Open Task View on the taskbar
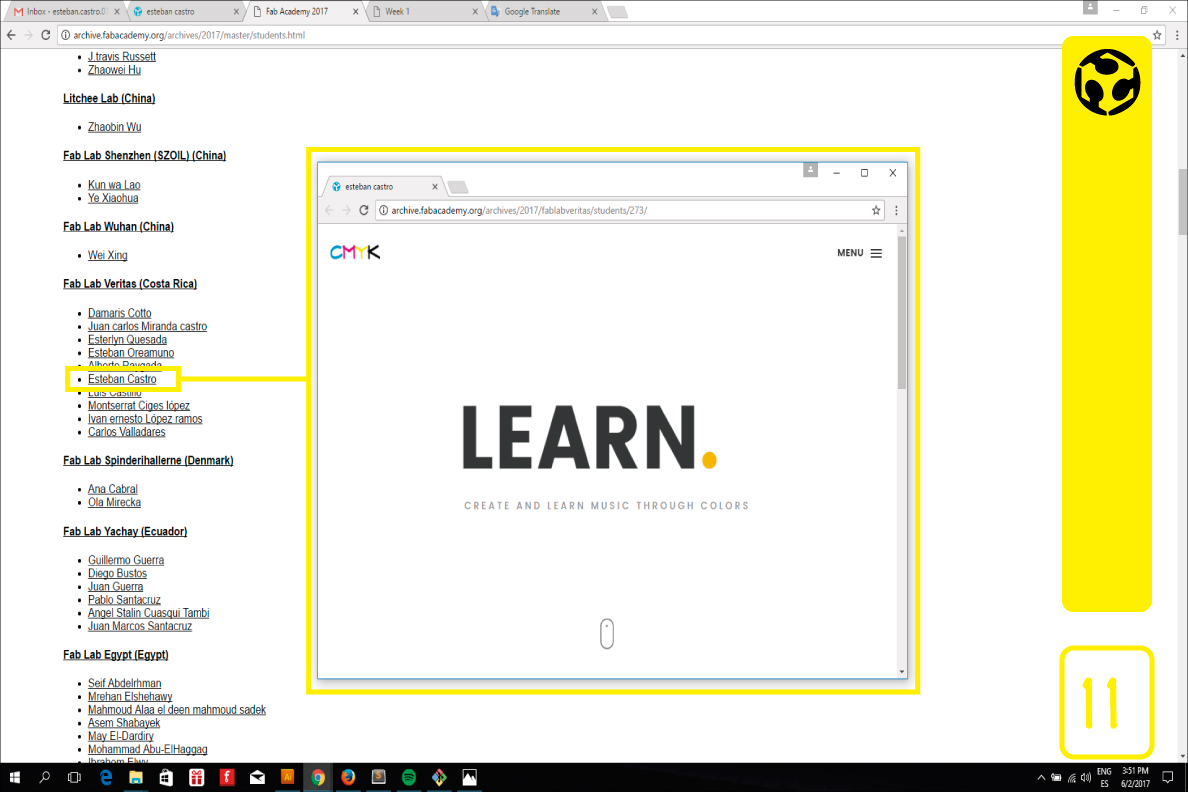 pos(74,778)
